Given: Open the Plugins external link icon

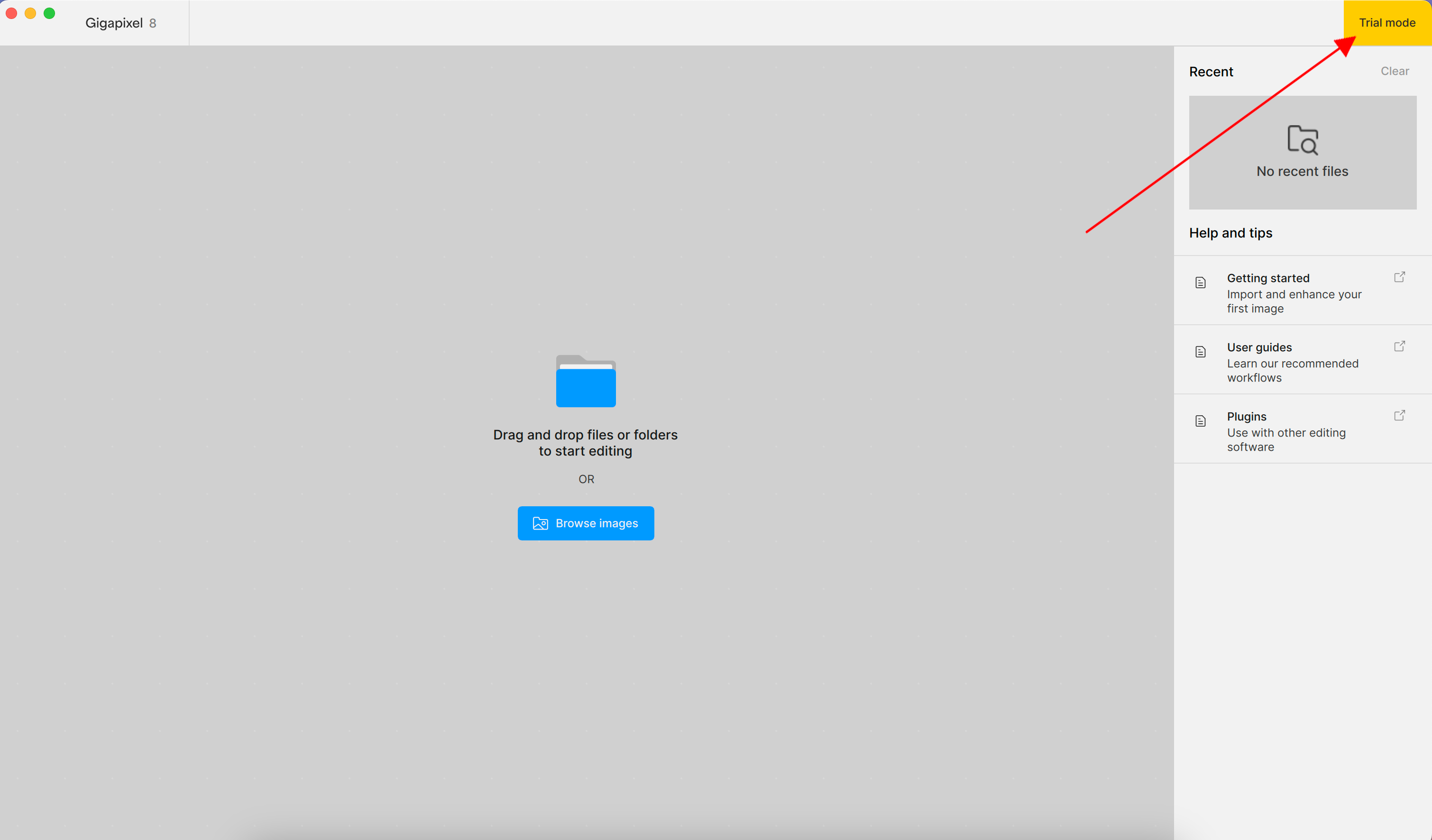Looking at the screenshot, I should point(1399,416).
